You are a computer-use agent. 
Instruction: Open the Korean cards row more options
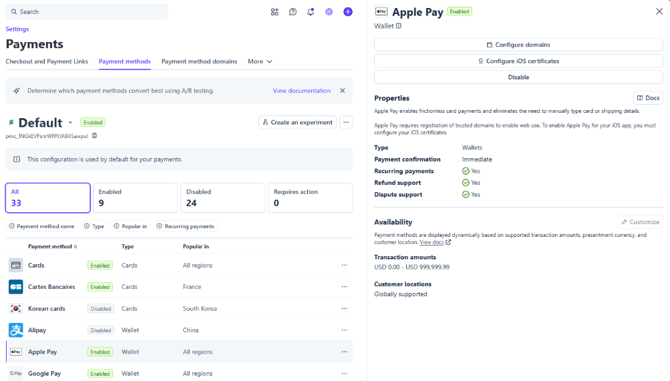344,308
